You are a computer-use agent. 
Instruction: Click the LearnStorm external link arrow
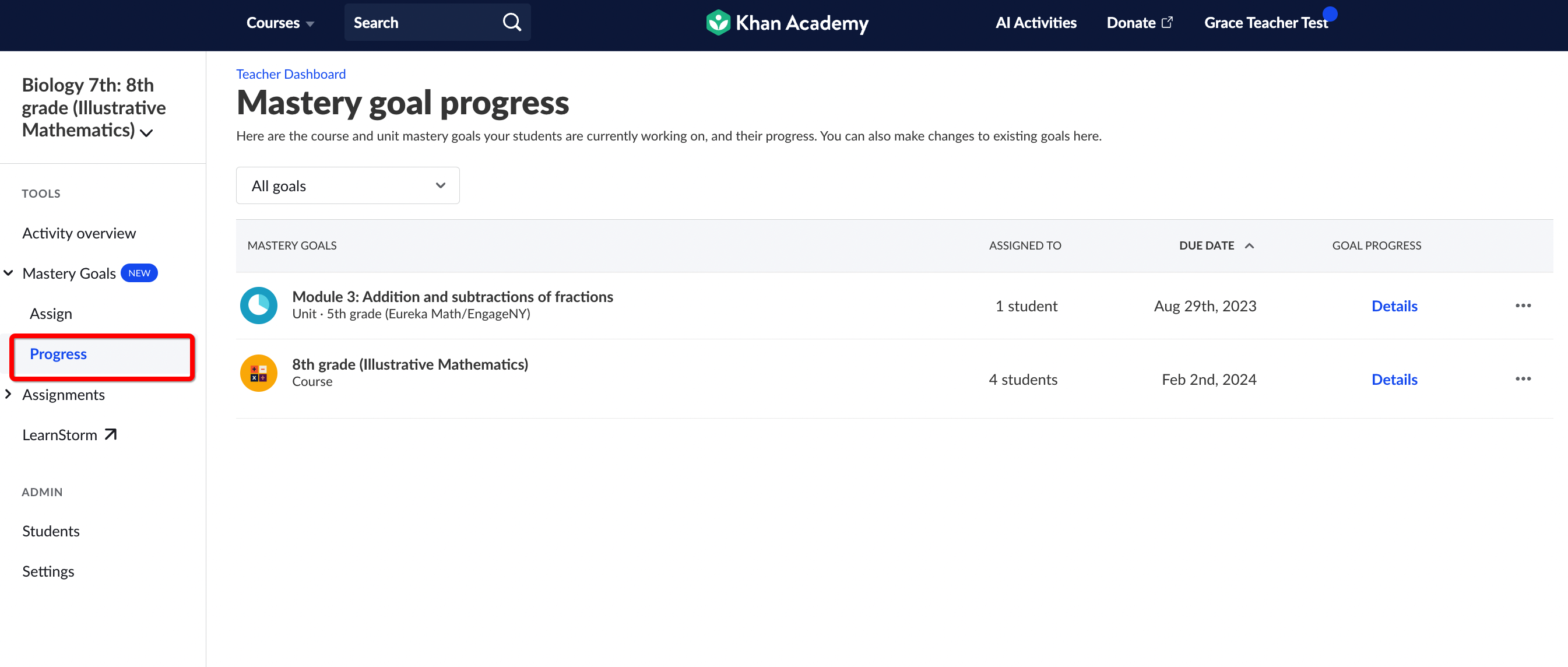tap(111, 433)
